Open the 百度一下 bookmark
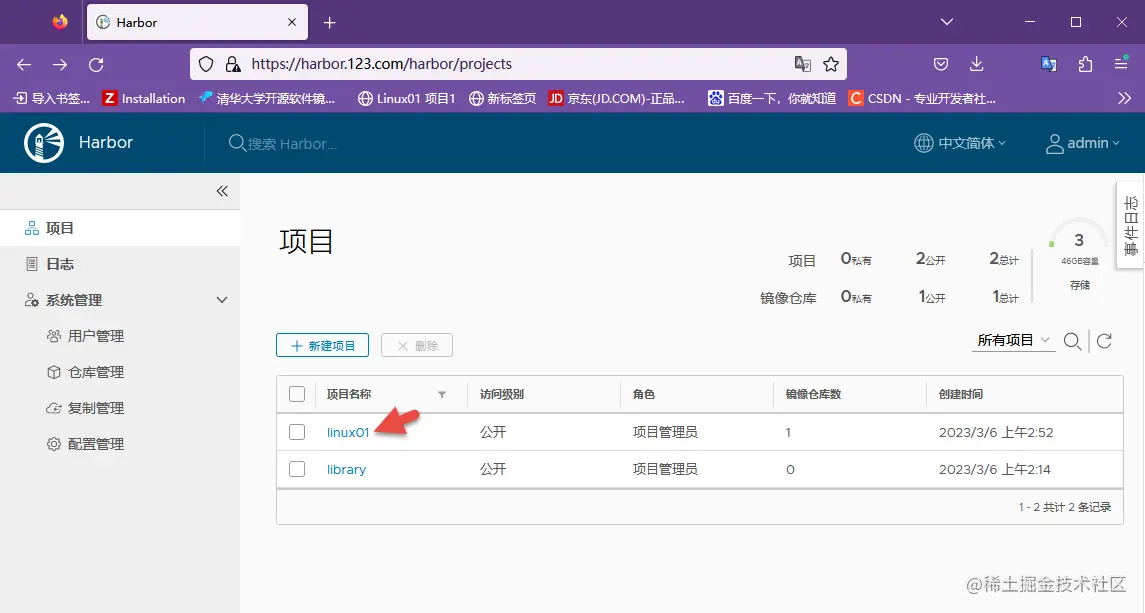The image size is (1145, 613). 772,99
